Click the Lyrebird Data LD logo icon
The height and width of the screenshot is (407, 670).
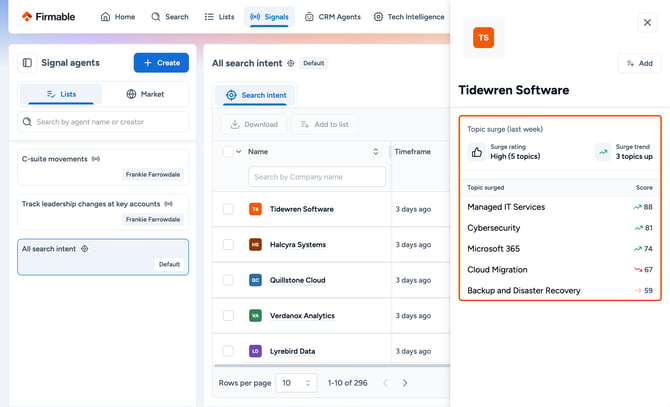[255, 351]
